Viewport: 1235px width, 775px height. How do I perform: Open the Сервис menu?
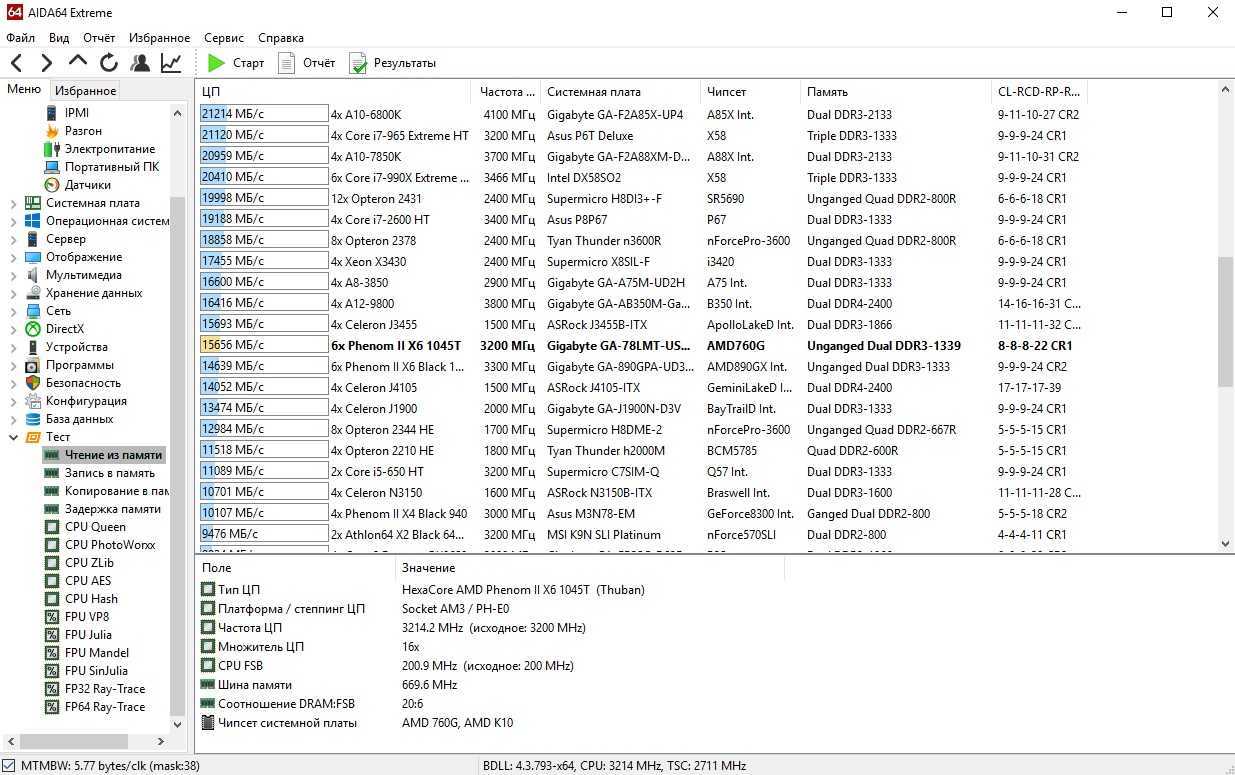[223, 38]
